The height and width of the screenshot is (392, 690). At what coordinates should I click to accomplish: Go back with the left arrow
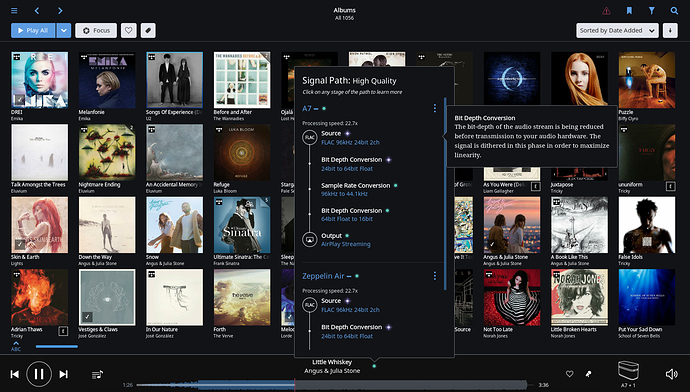tap(37, 11)
